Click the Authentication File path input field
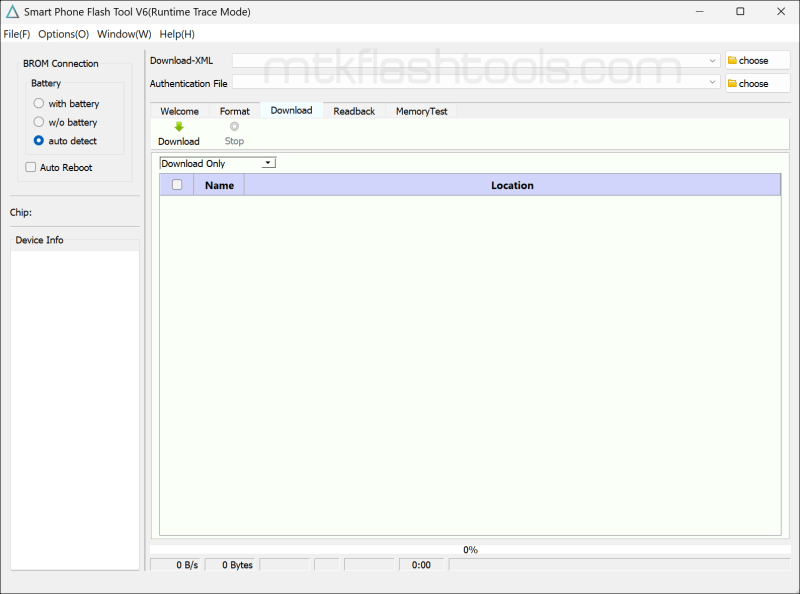The image size is (800, 594). (476, 82)
